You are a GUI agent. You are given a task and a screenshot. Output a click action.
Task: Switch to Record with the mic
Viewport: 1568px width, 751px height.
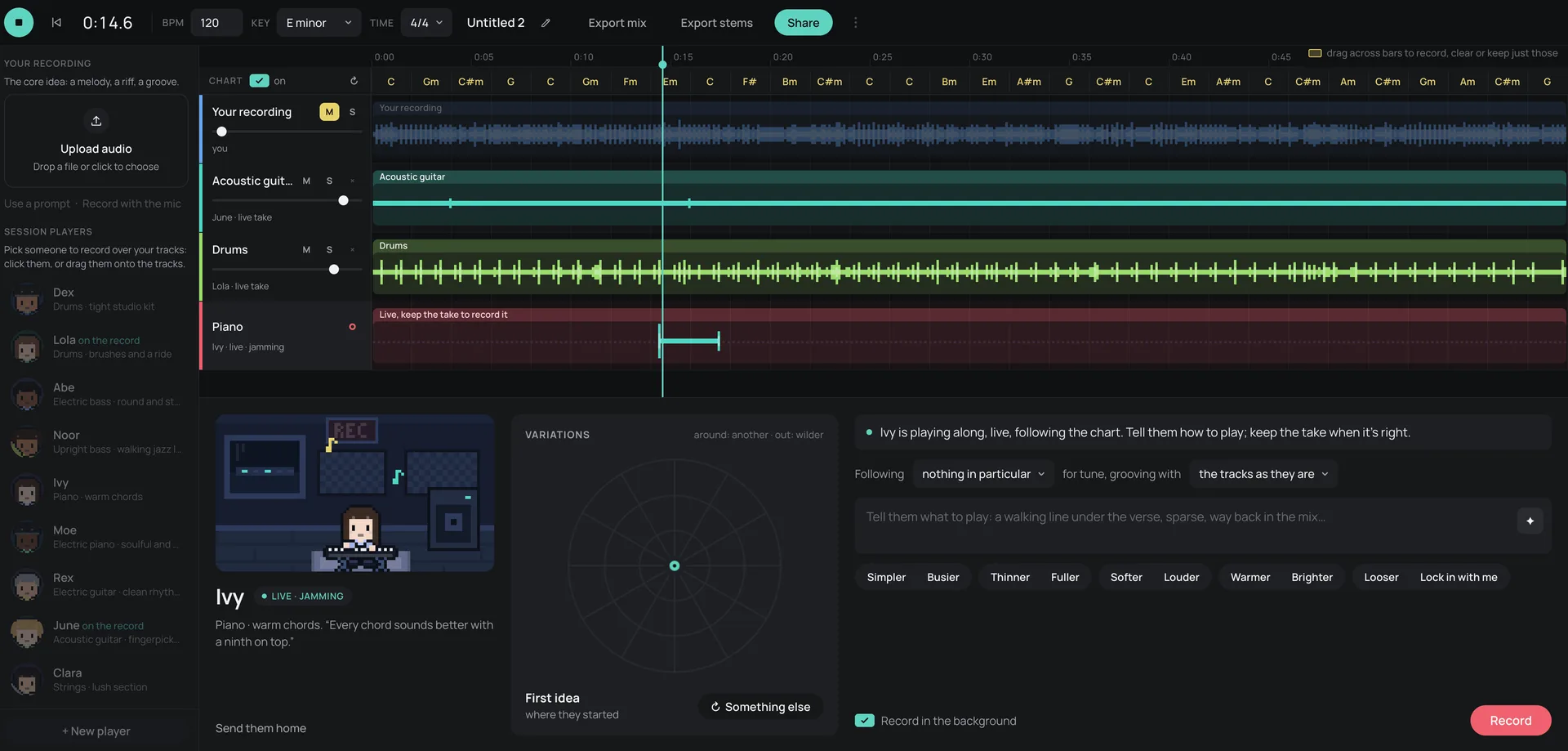pos(131,203)
